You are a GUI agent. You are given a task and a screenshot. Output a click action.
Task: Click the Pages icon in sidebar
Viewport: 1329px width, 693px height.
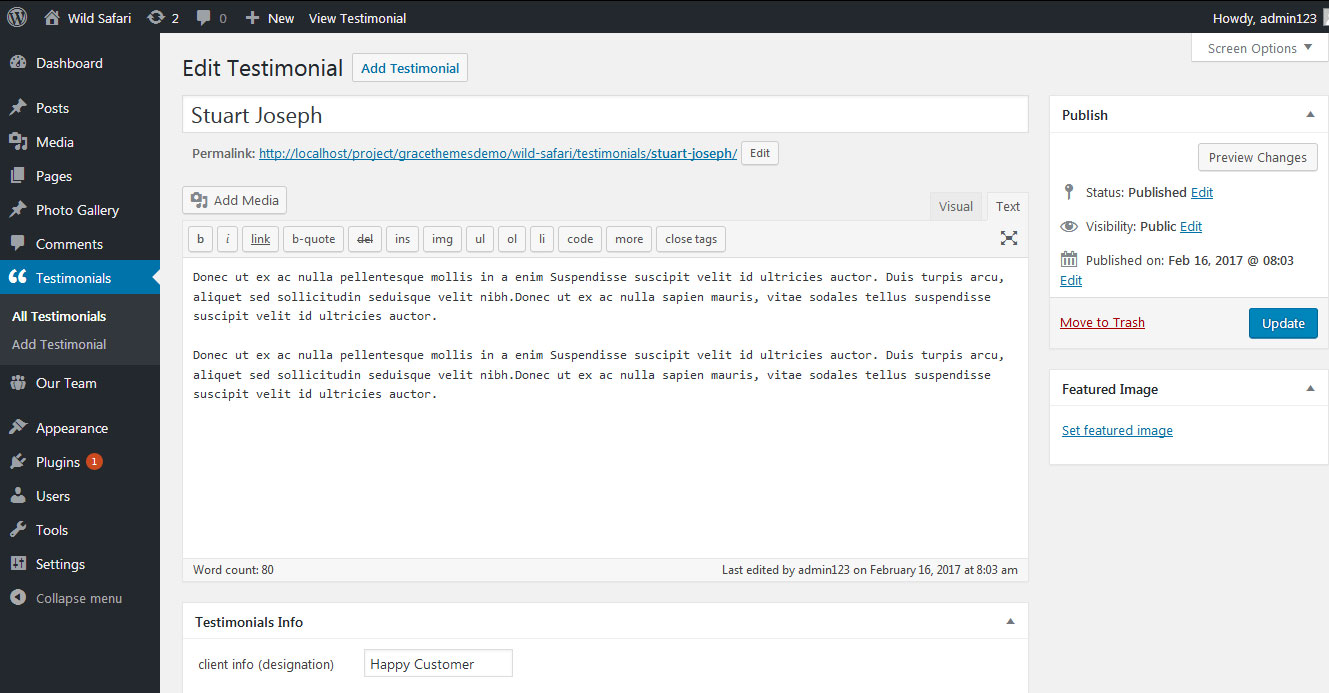[x=18, y=176]
